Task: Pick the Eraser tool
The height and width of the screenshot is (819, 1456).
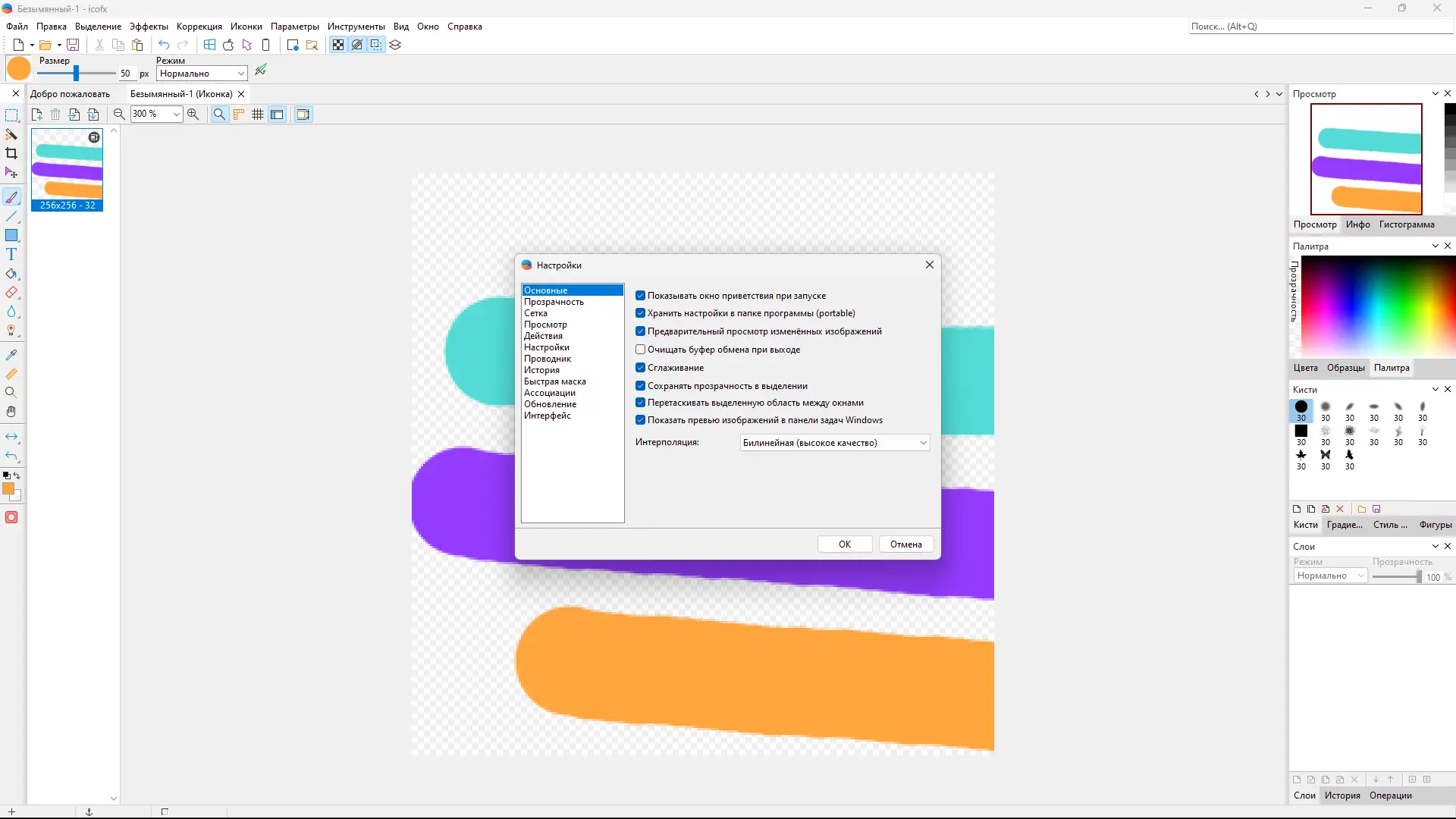Action: point(11,293)
